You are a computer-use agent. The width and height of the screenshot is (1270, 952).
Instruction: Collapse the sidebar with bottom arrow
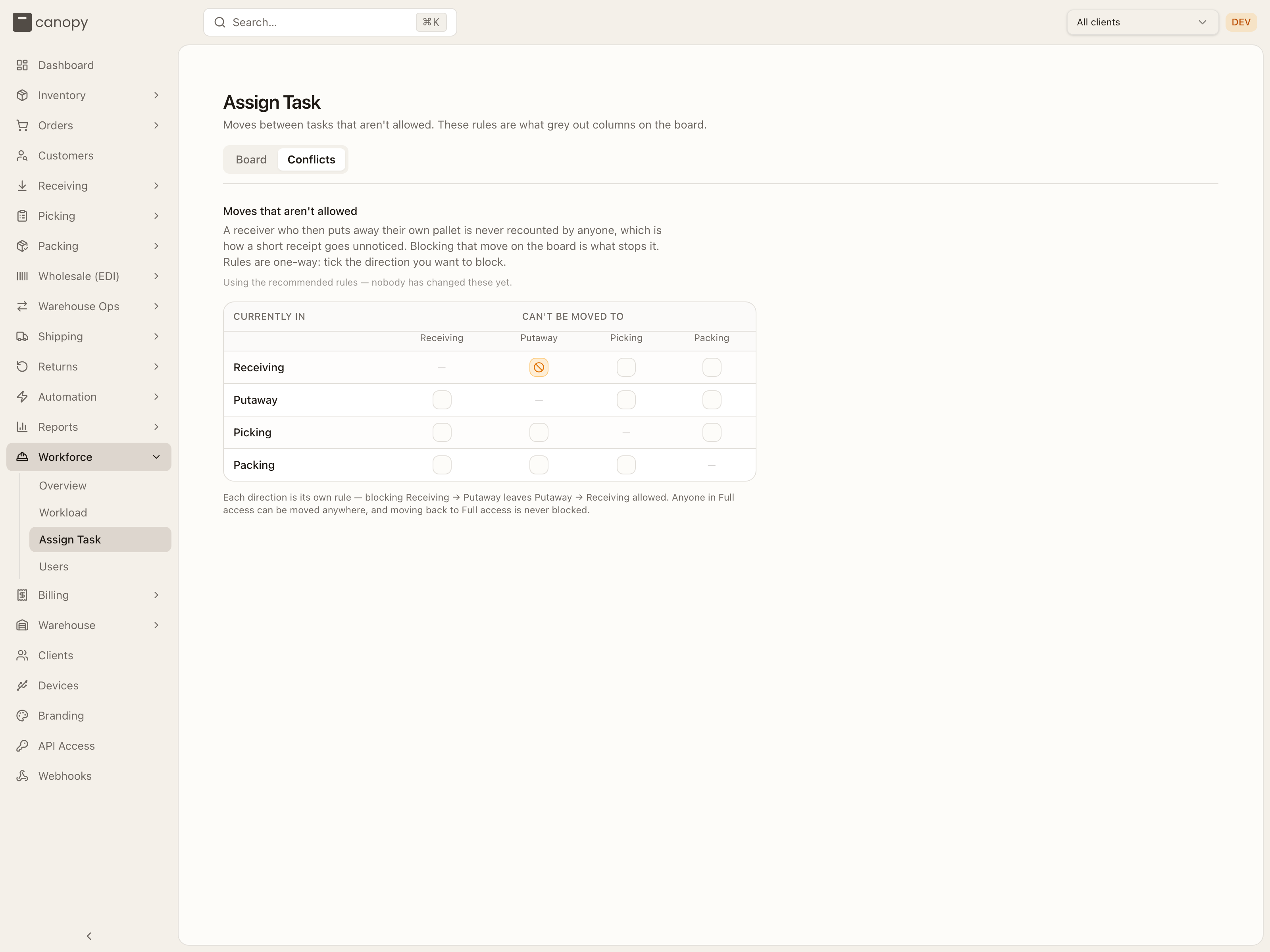89,936
